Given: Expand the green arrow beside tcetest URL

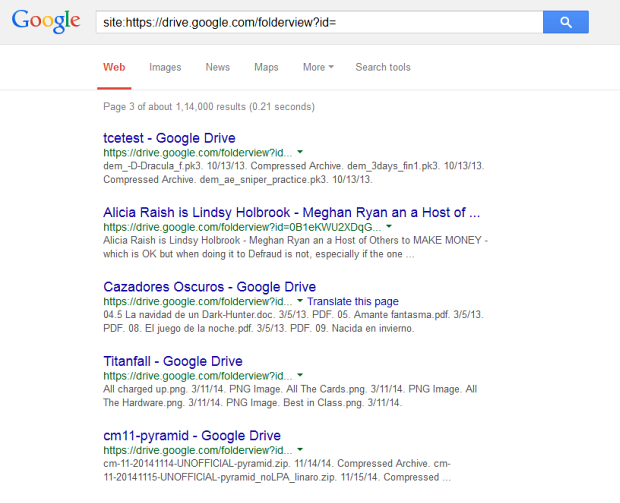Looking at the screenshot, I should 300,152.
